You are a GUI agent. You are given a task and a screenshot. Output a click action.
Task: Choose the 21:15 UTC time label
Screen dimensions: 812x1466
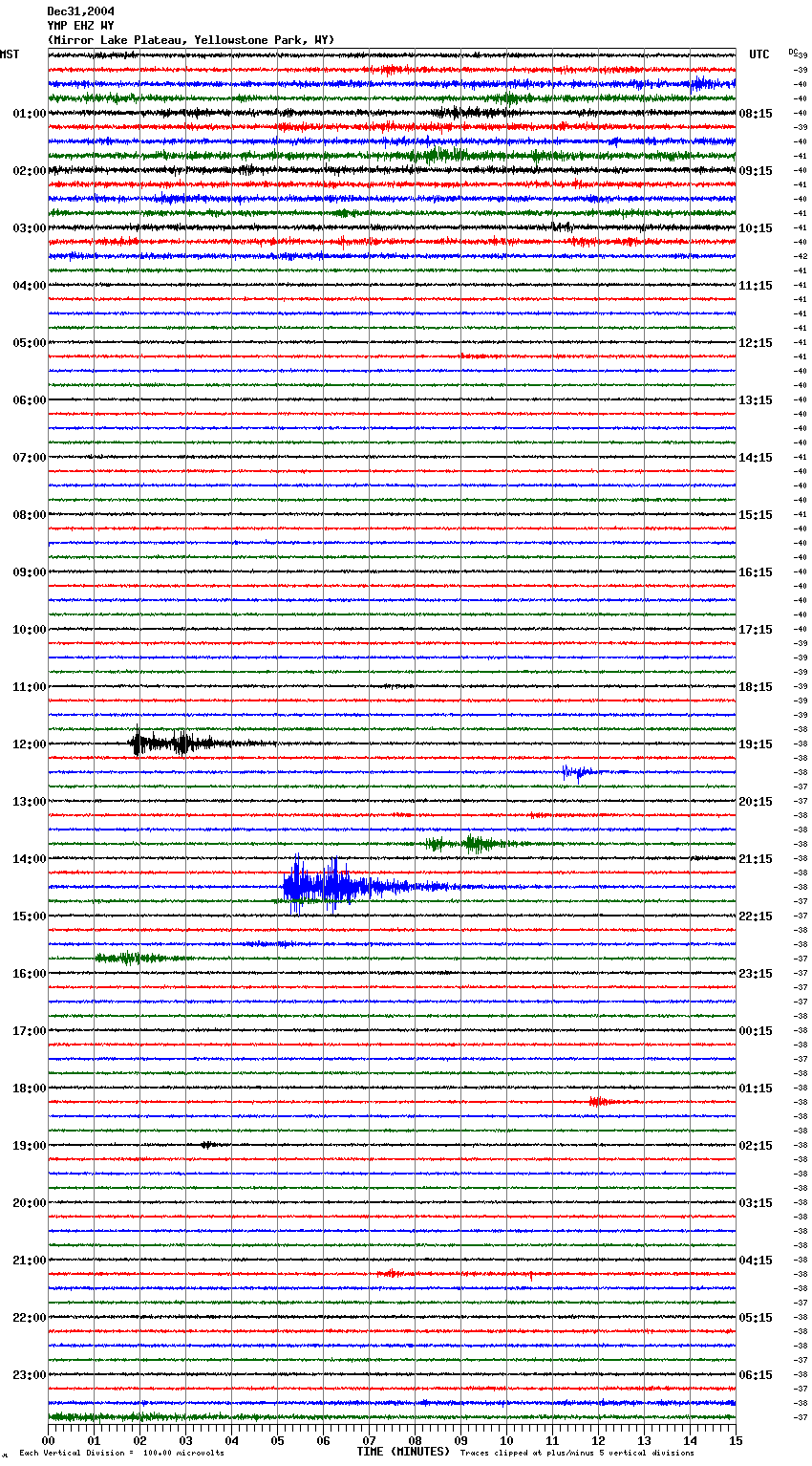[x=756, y=859]
